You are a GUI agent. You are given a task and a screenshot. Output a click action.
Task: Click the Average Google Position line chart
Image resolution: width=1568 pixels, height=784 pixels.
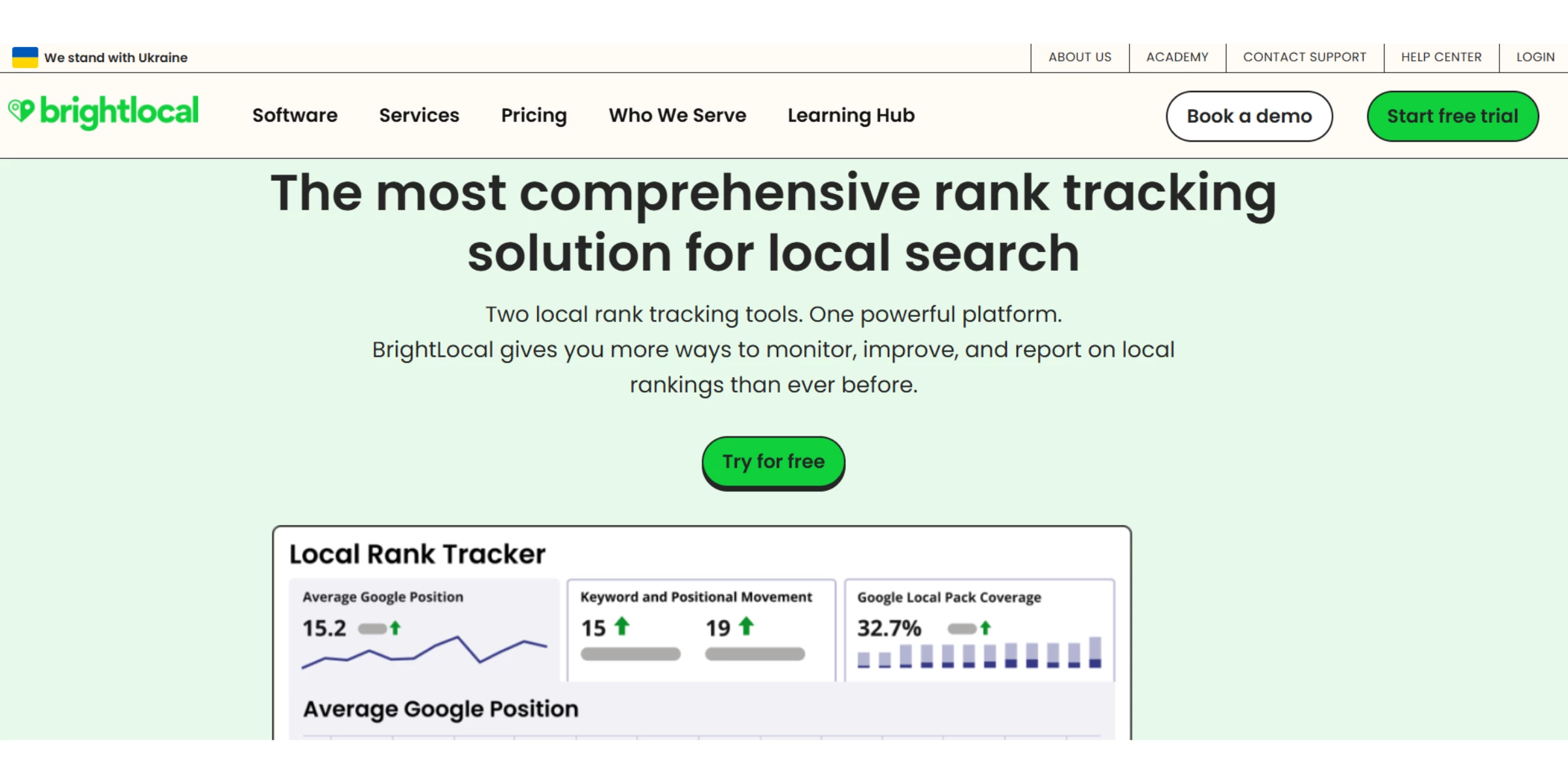pos(425,652)
